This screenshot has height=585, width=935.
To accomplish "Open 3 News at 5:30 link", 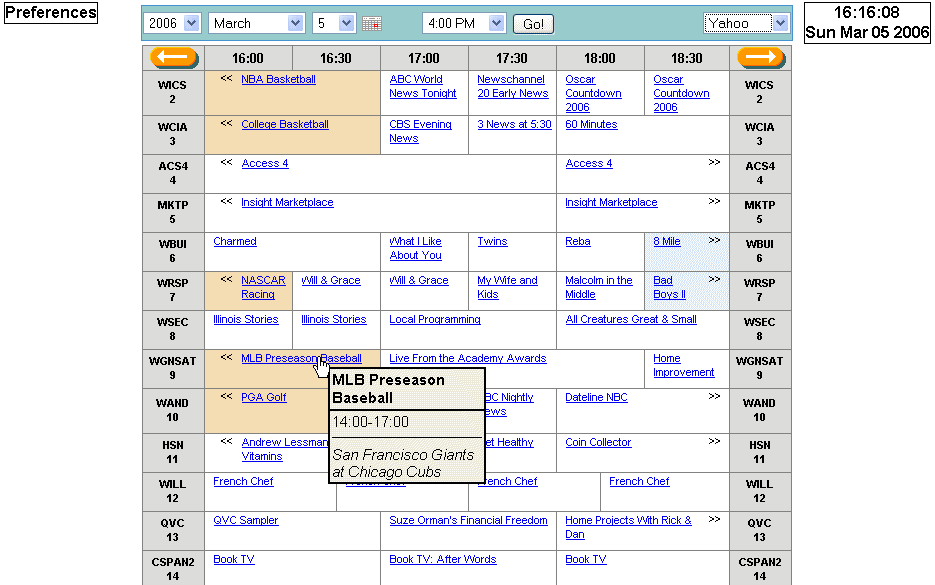I will [x=514, y=124].
